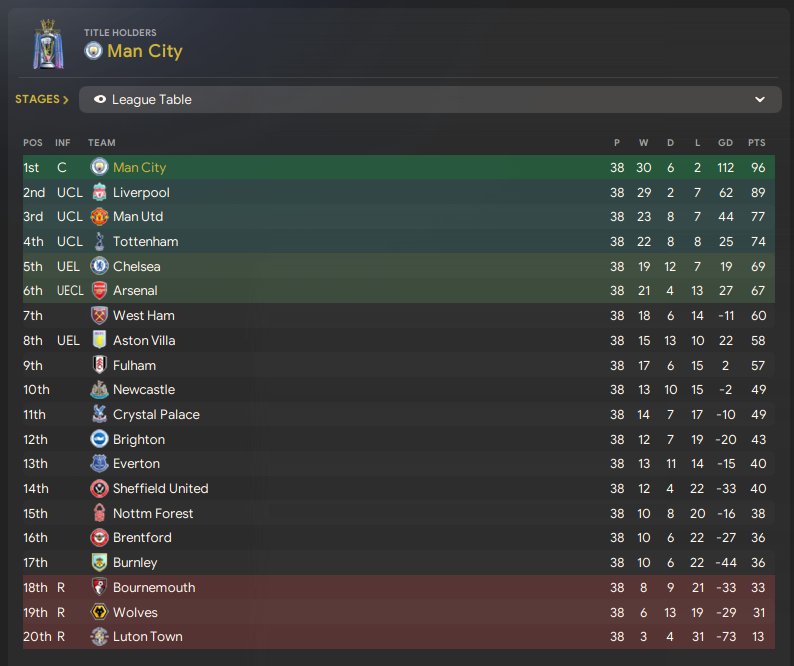Sort table by GD column header
794x666 pixels.
726,143
